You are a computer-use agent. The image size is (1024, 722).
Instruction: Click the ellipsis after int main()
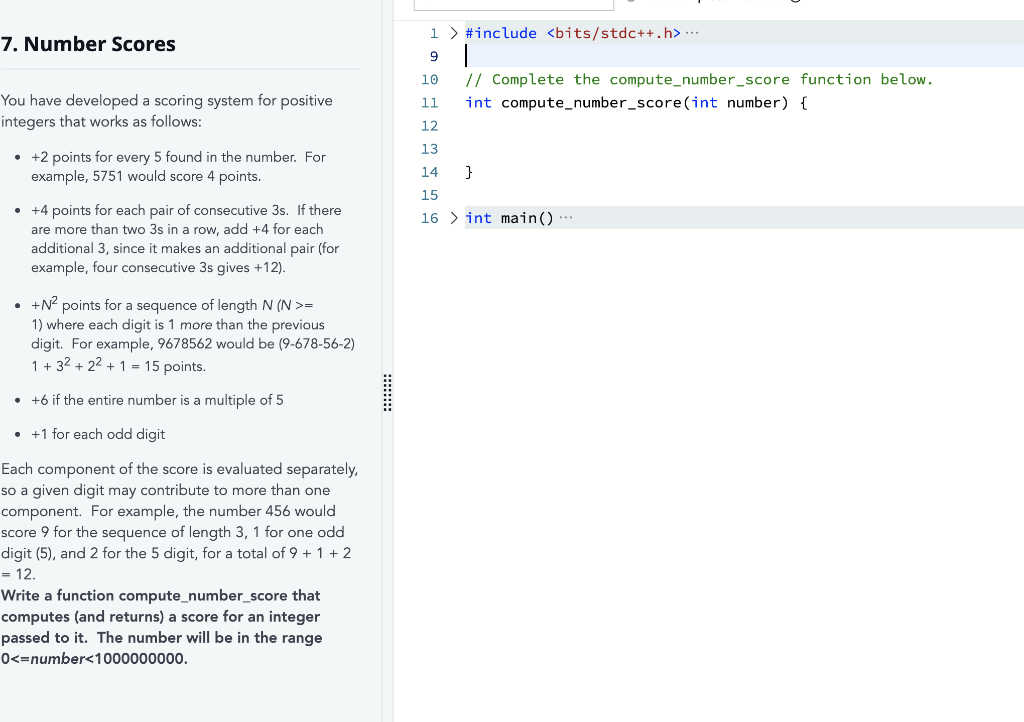tap(566, 218)
